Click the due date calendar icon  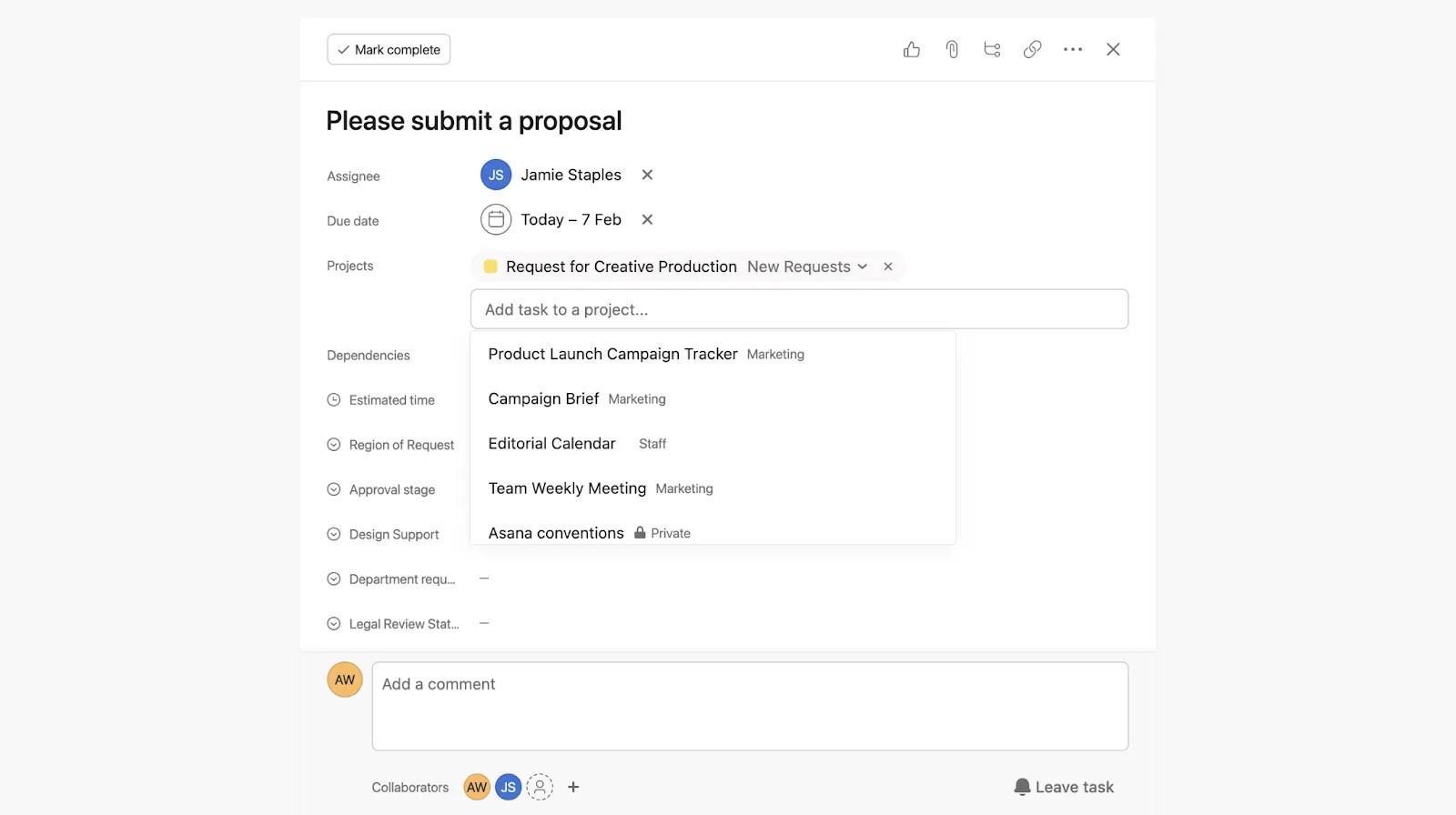click(496, 220)
